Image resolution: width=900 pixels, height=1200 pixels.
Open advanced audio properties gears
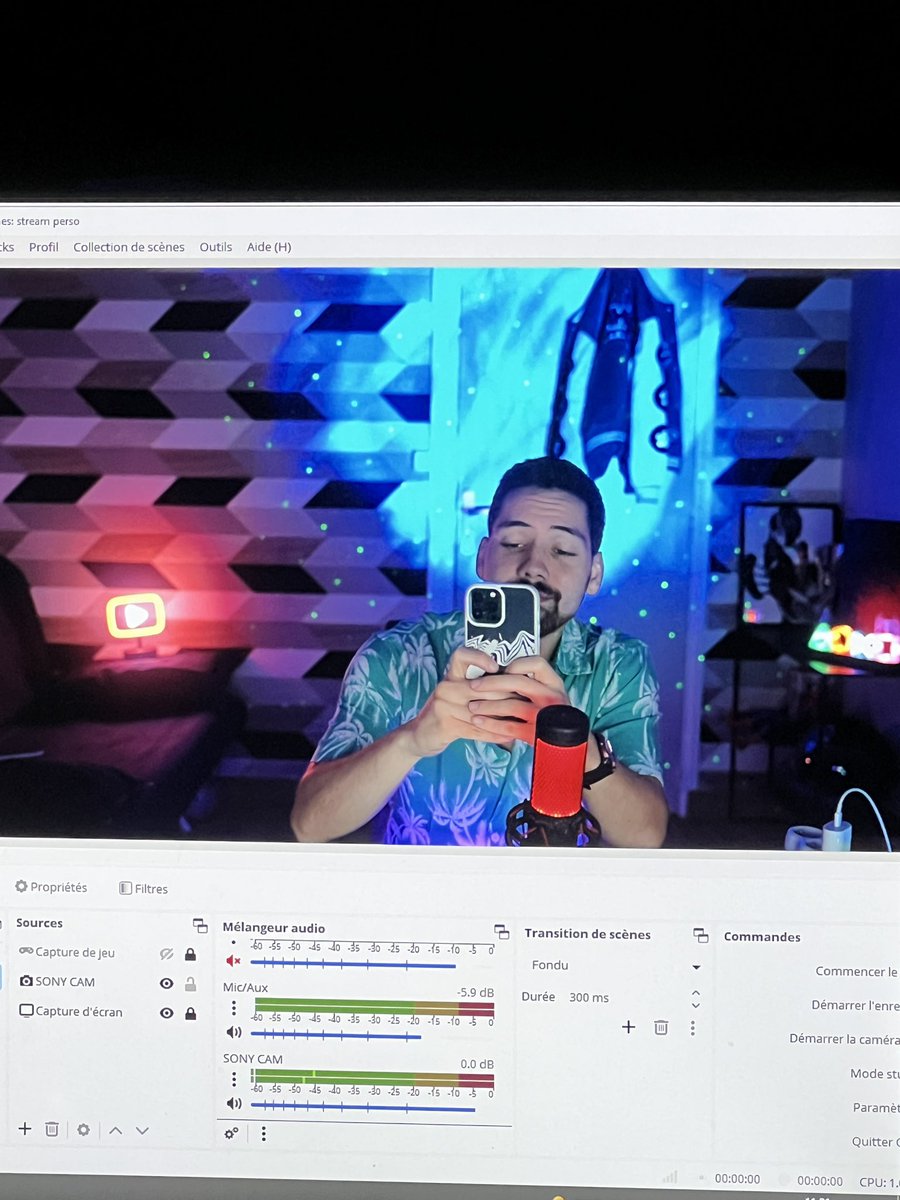point(232,1133)
